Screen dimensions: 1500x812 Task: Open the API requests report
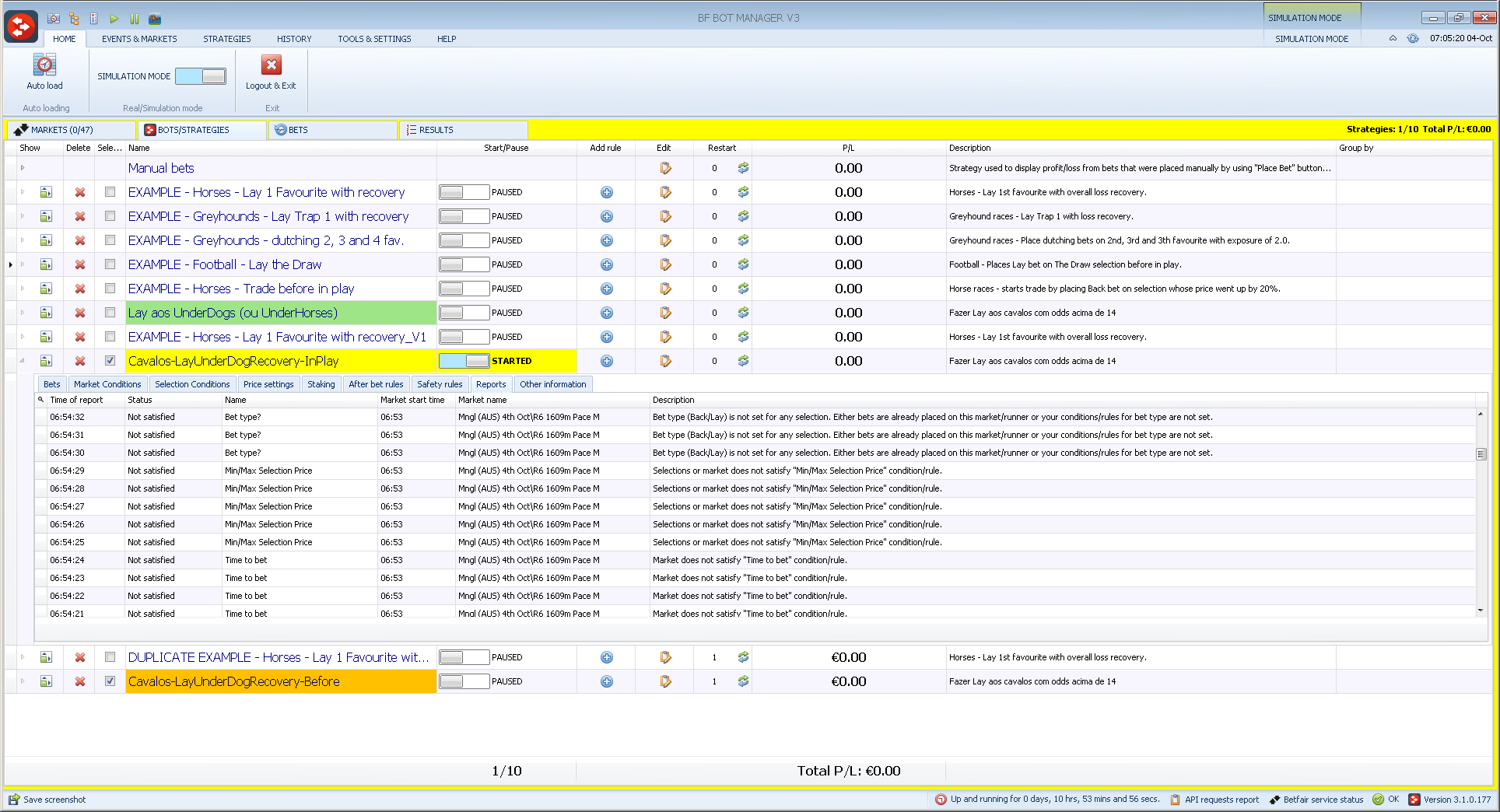tap(1214, 800)
